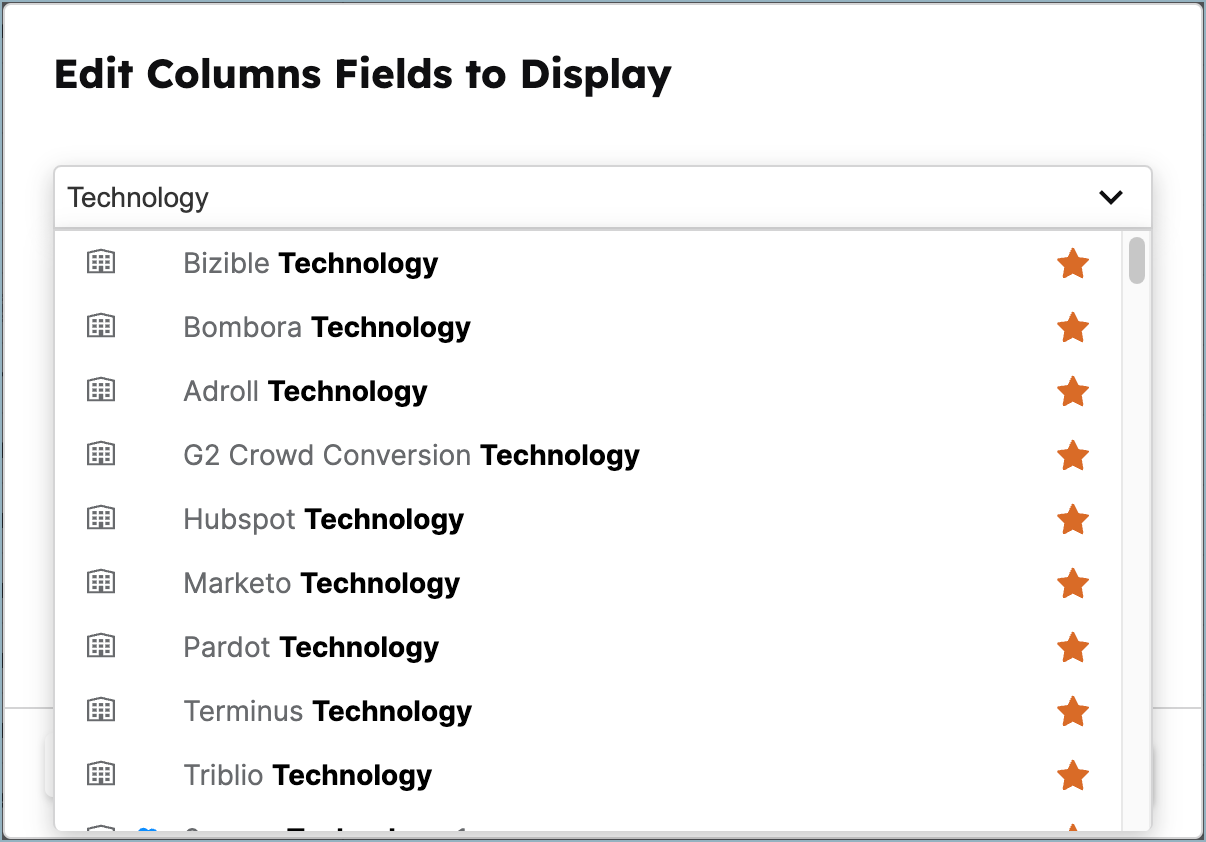
Task: Unfavorite Triblio Technology using its star
Action: pyautogui.click(x=1073, y=775)
